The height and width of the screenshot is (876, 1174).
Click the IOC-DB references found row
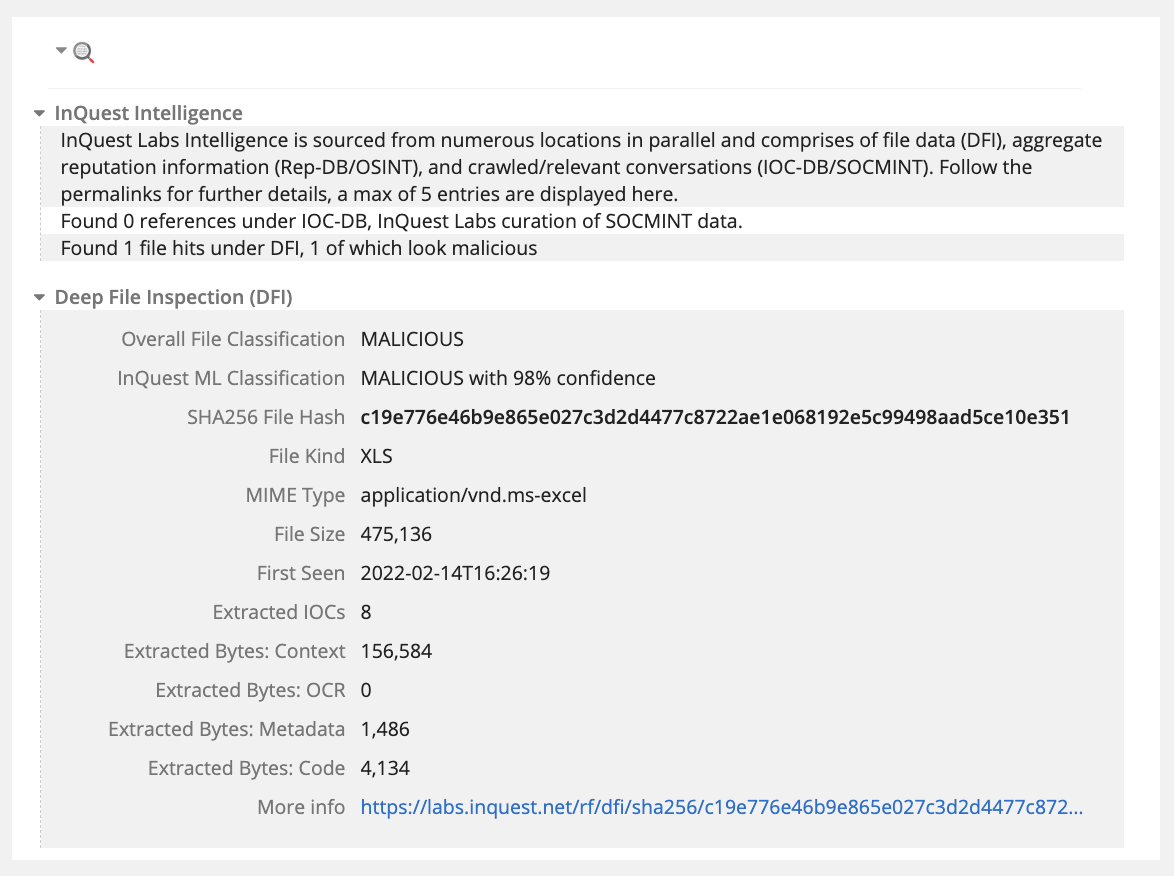coord(401,221)
